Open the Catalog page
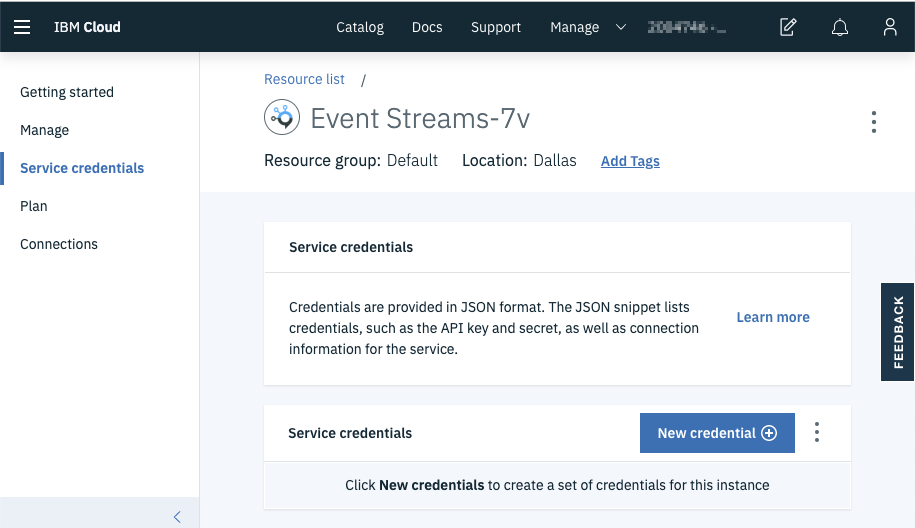The height and width of the screenshot is (528, 915). [x=359, y=27]
